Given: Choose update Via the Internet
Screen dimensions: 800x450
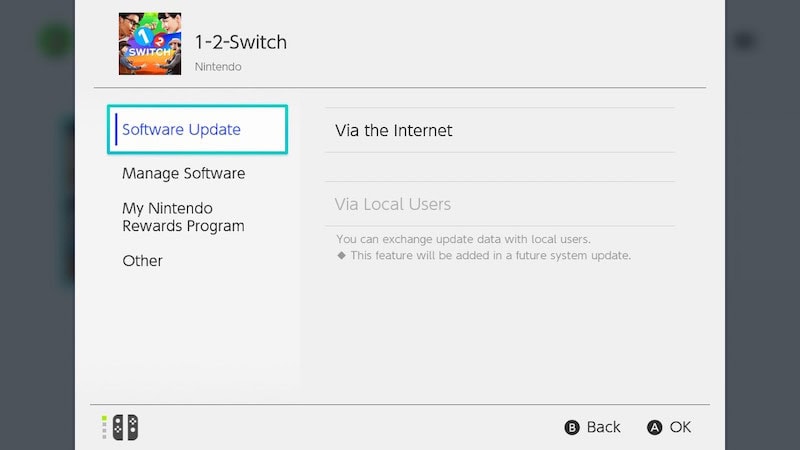Looking at the screenshot, I should click(x=499, y=130).
